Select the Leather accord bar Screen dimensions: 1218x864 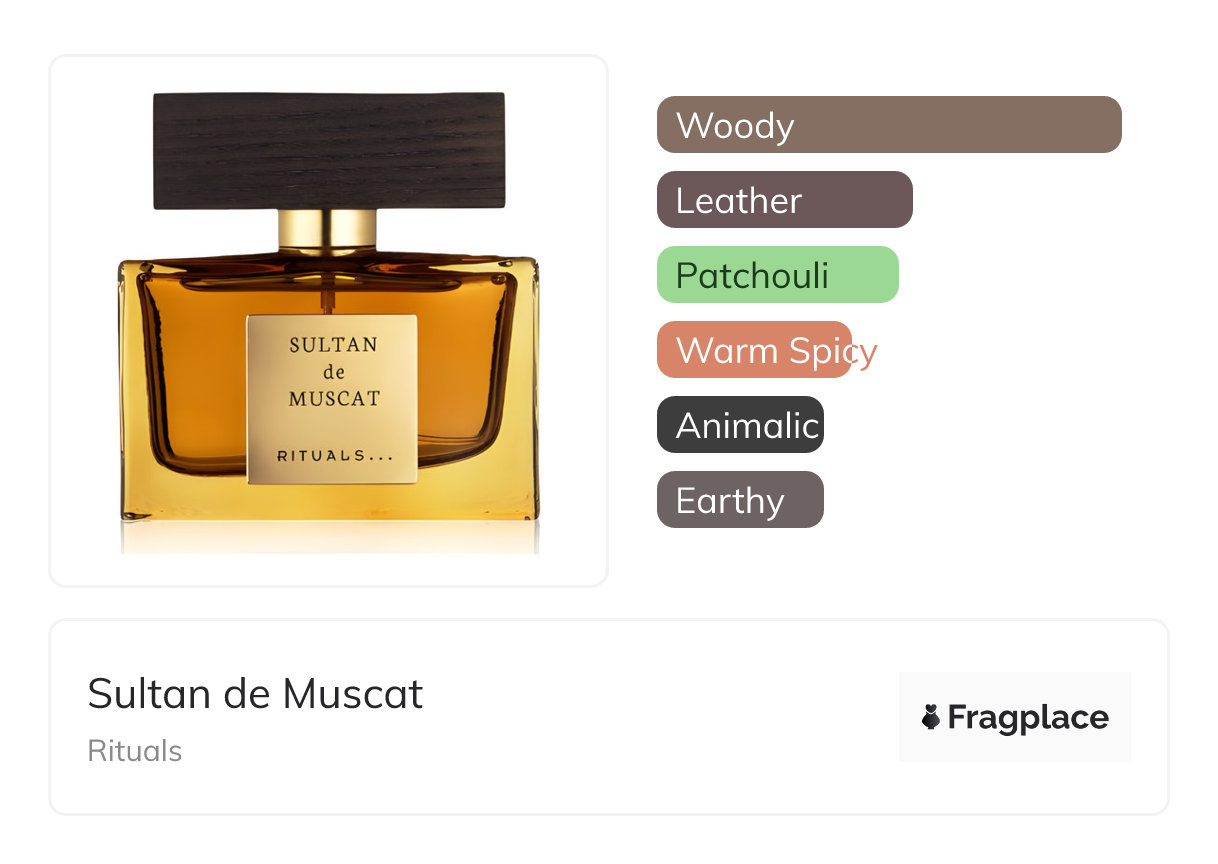tap(785, 200)
